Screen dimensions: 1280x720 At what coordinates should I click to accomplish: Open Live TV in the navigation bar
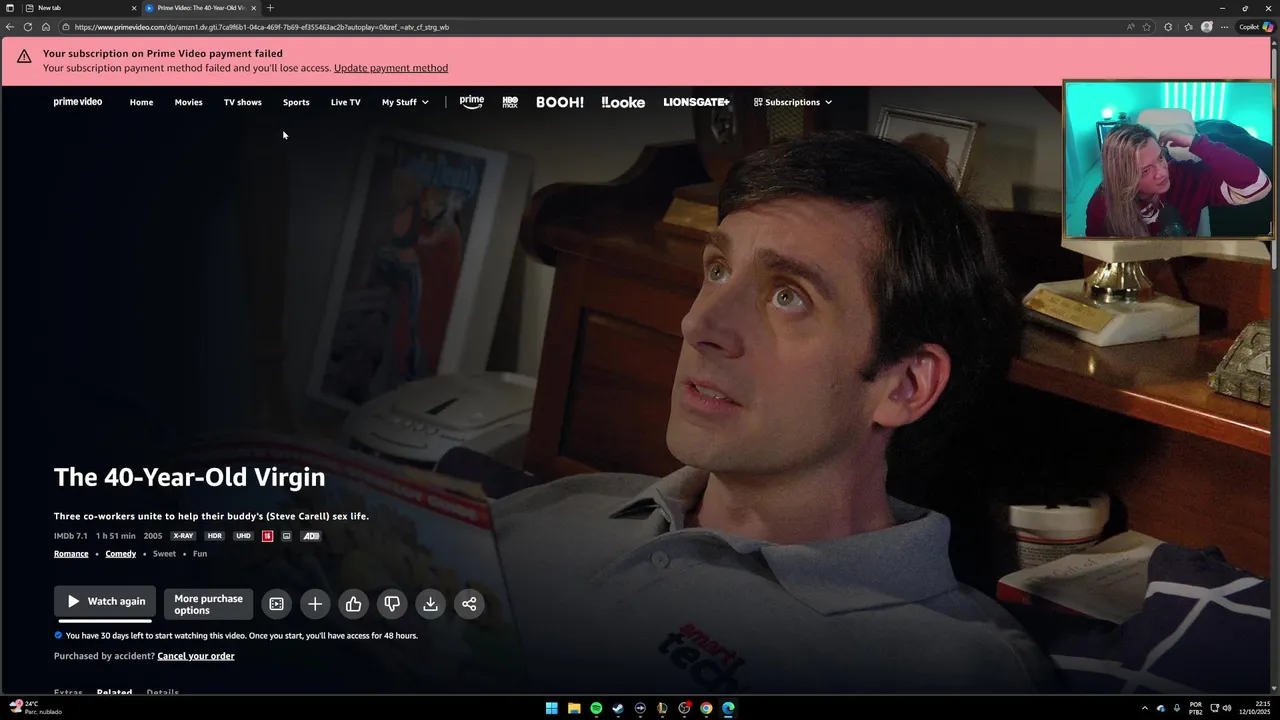point(345,102)
